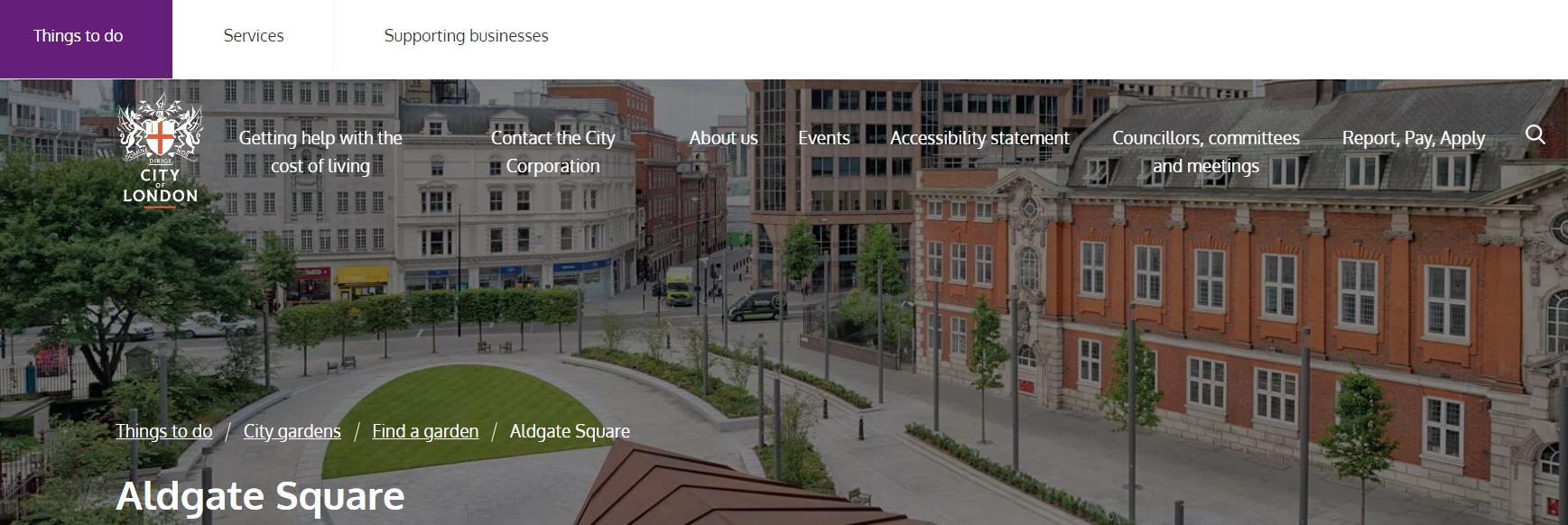1568x525 pixels.
Task: Click the yellow ambulance in the banner photo
Action: pos(679,289)
